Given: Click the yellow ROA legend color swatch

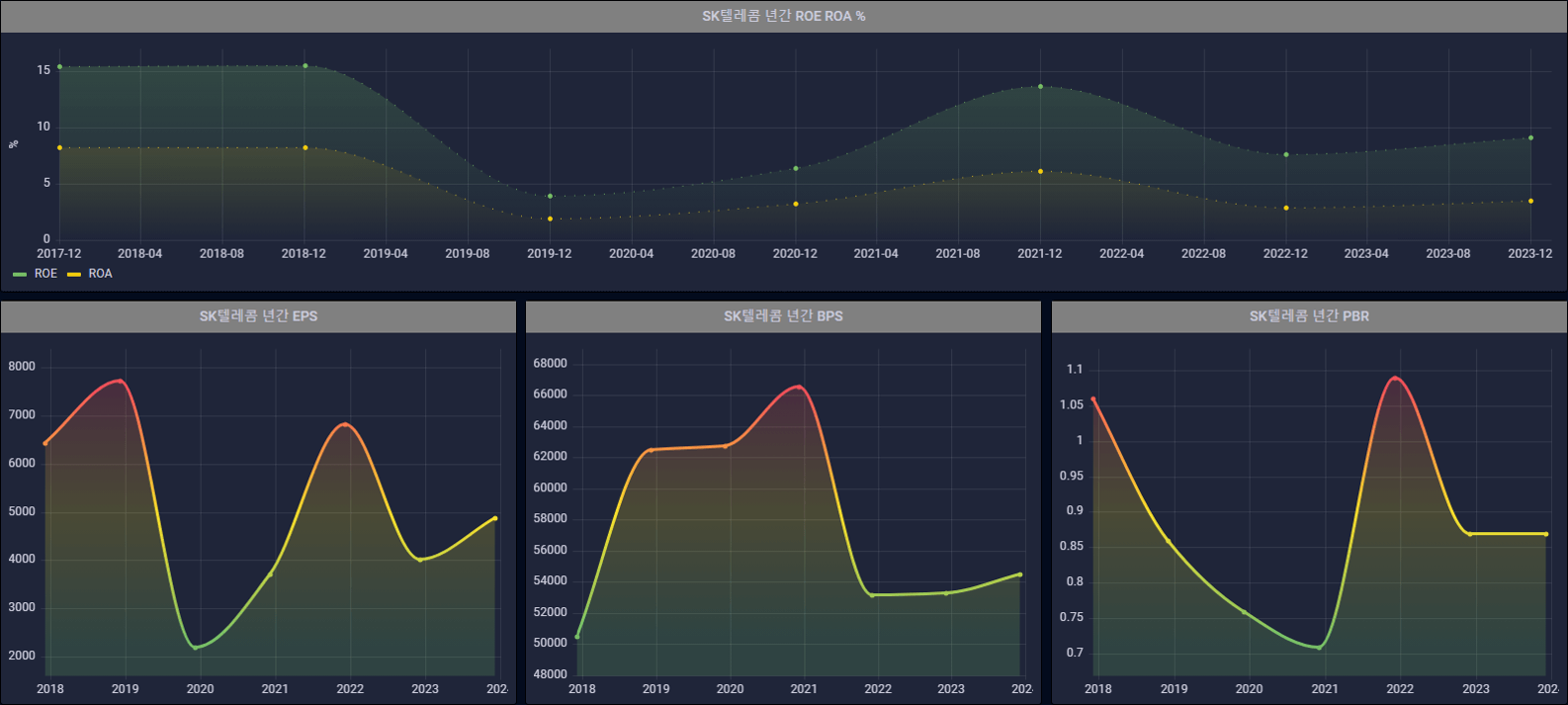Looking at the screenshot, I should click(74, 274).
